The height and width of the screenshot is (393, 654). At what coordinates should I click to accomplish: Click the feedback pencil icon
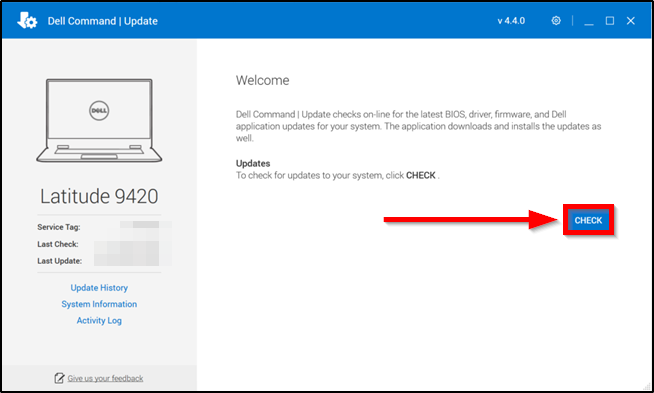59,378
